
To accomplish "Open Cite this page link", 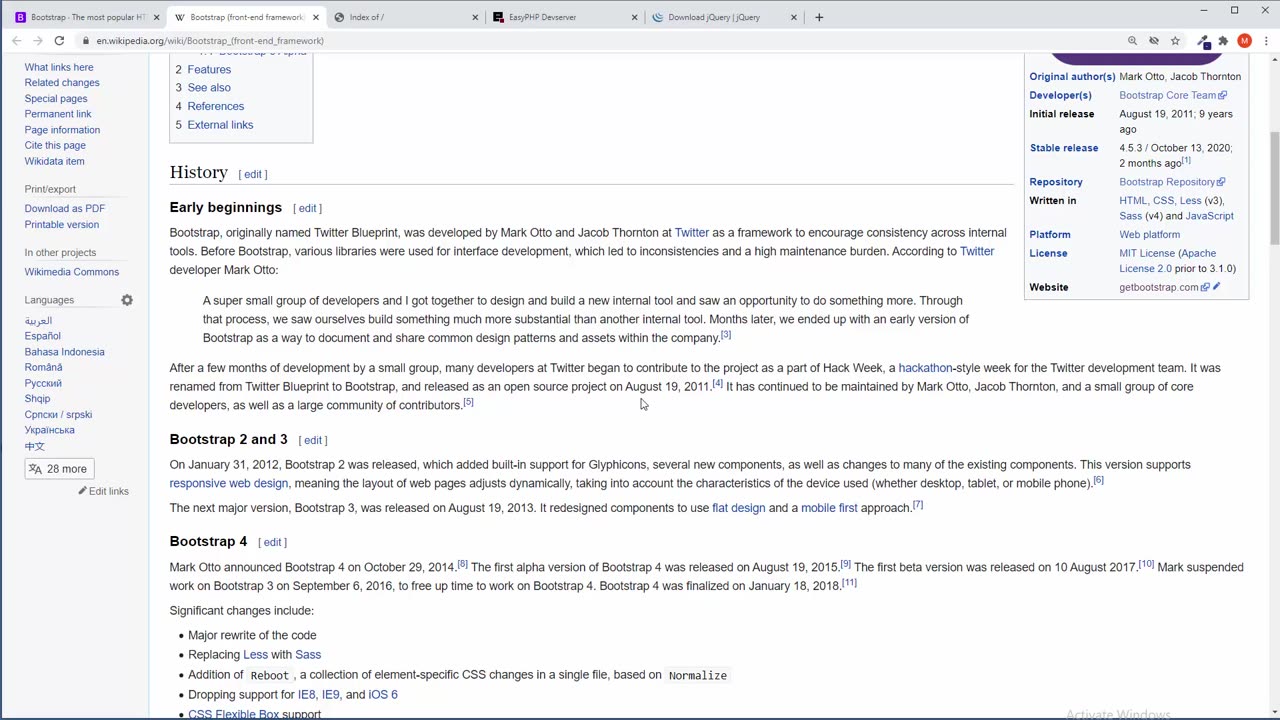I will click(x=55, y=145).
